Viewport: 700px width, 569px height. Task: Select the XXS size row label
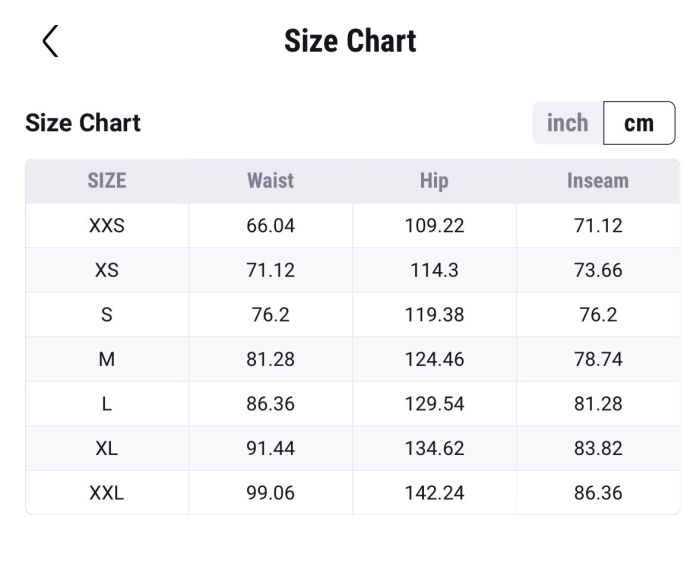click(107, 226)
